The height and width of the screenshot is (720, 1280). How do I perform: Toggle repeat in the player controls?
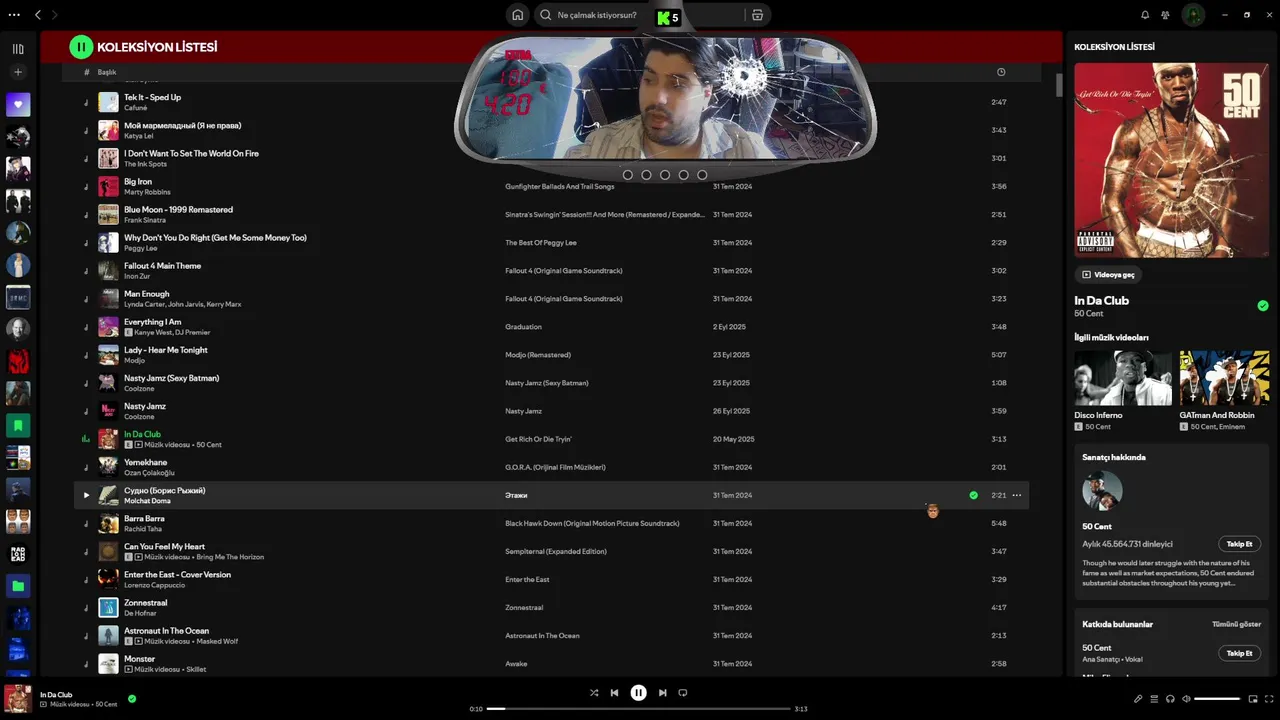coord(683,692)
